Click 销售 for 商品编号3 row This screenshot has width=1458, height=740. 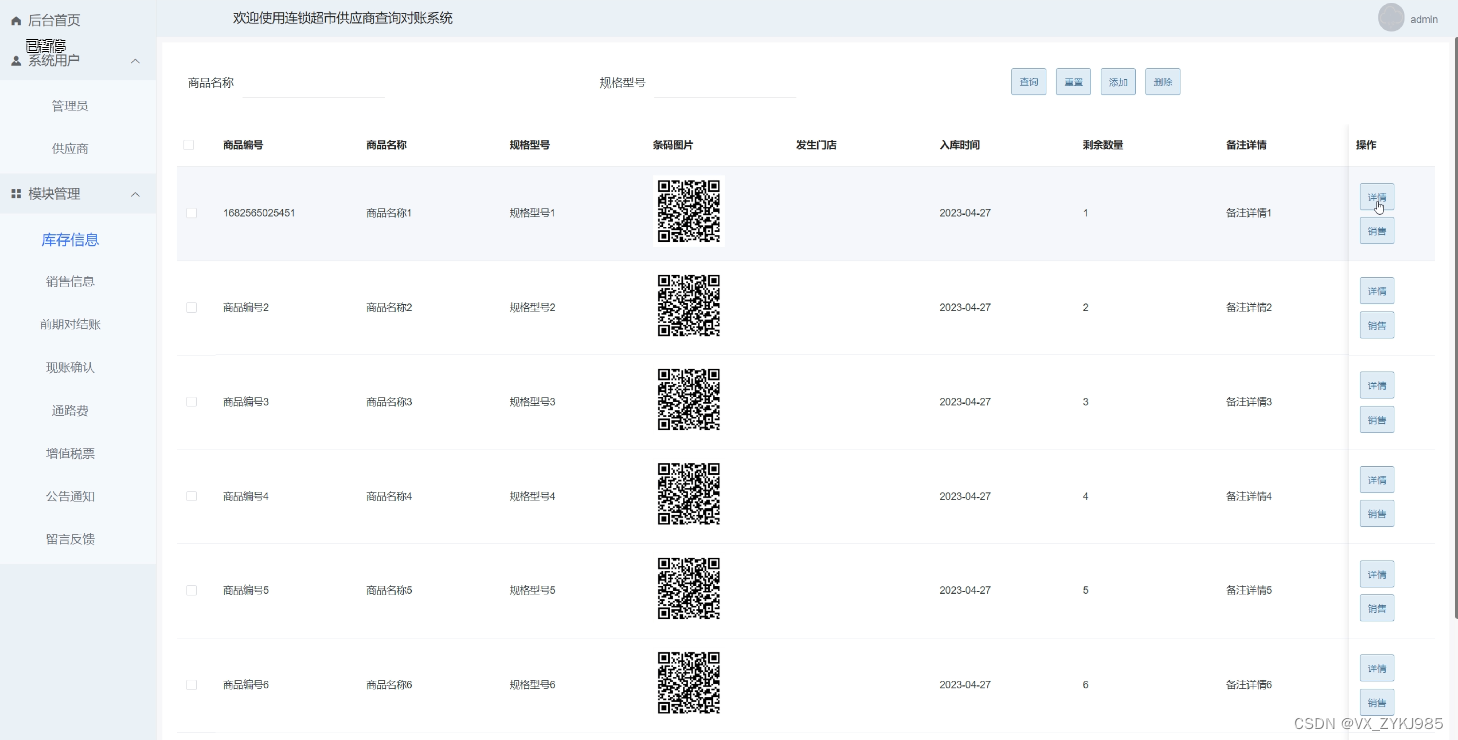[1377, 419]
